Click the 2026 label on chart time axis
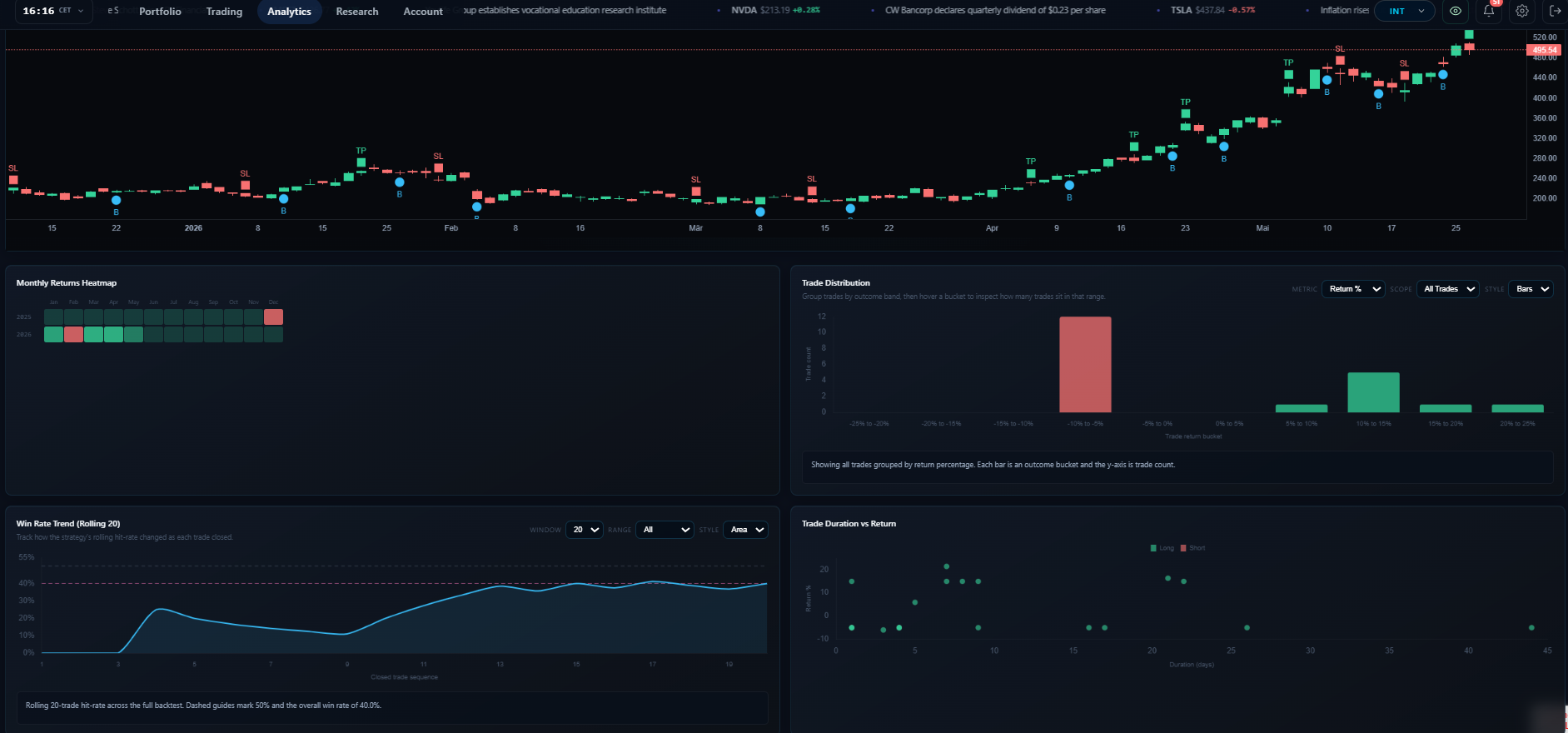1568x733 pixels. 193,228
